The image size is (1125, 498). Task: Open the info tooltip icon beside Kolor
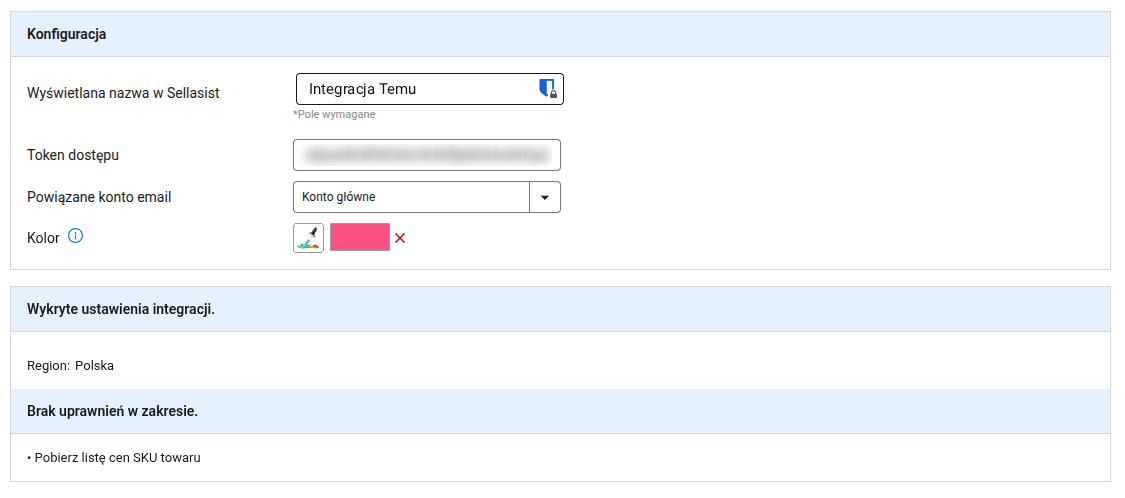[75, 236]
